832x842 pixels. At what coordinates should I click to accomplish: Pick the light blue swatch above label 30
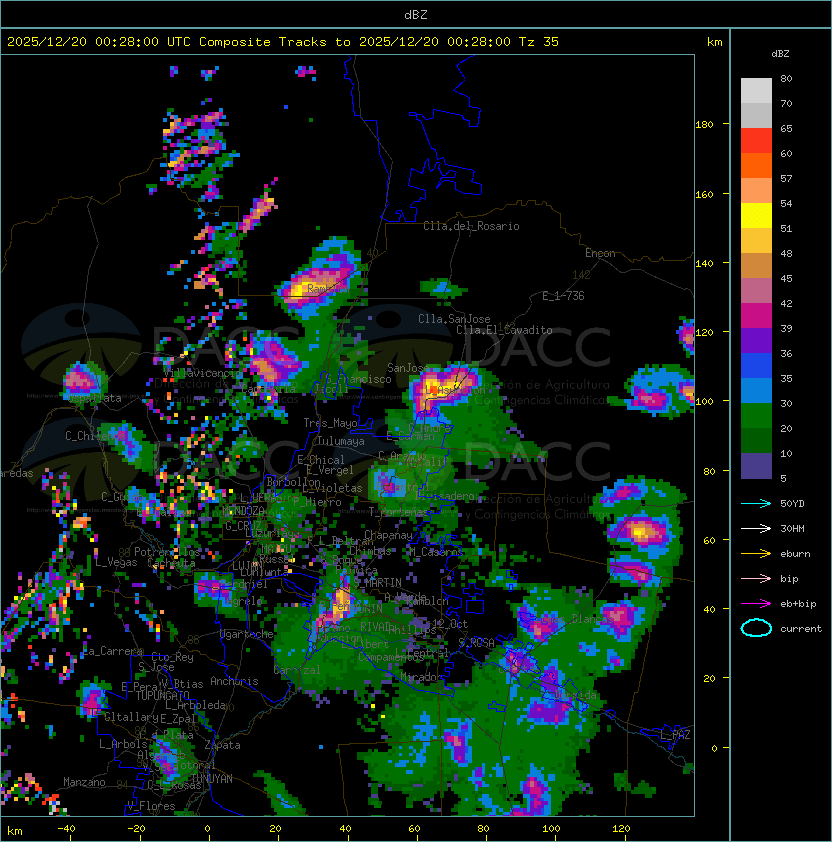(x=756, y=390)
